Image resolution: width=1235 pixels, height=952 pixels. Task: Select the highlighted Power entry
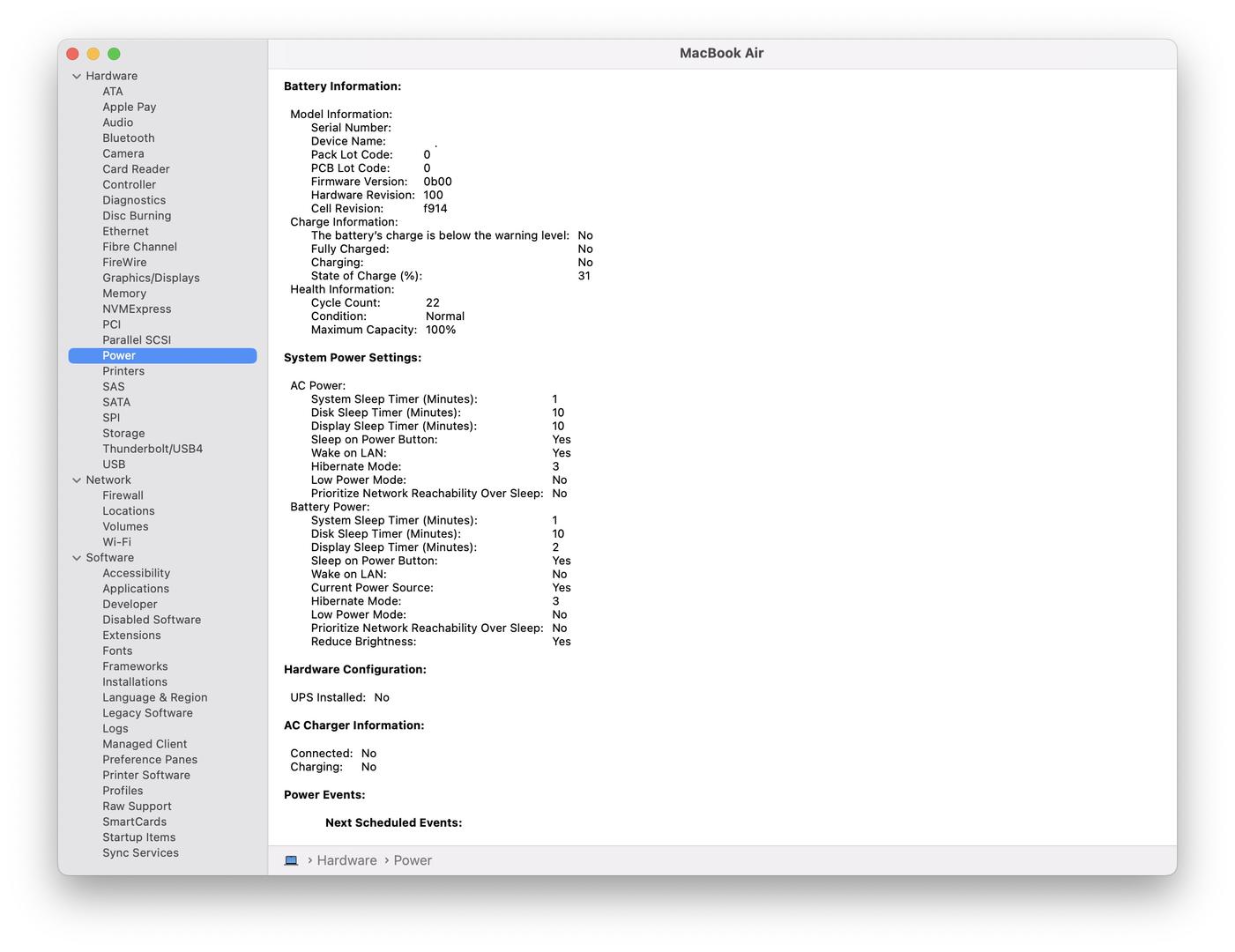pos(162,356)
